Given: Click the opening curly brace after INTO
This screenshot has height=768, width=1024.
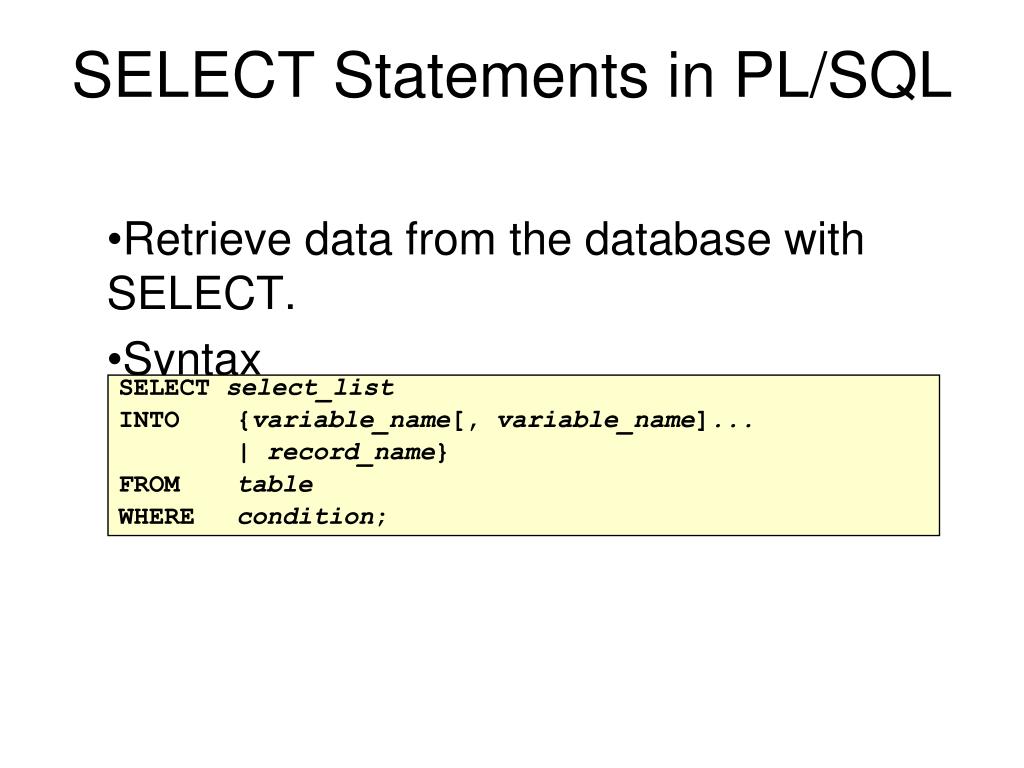Looking at the screenshot, I should pyautogui.click(x=243, y=420).
